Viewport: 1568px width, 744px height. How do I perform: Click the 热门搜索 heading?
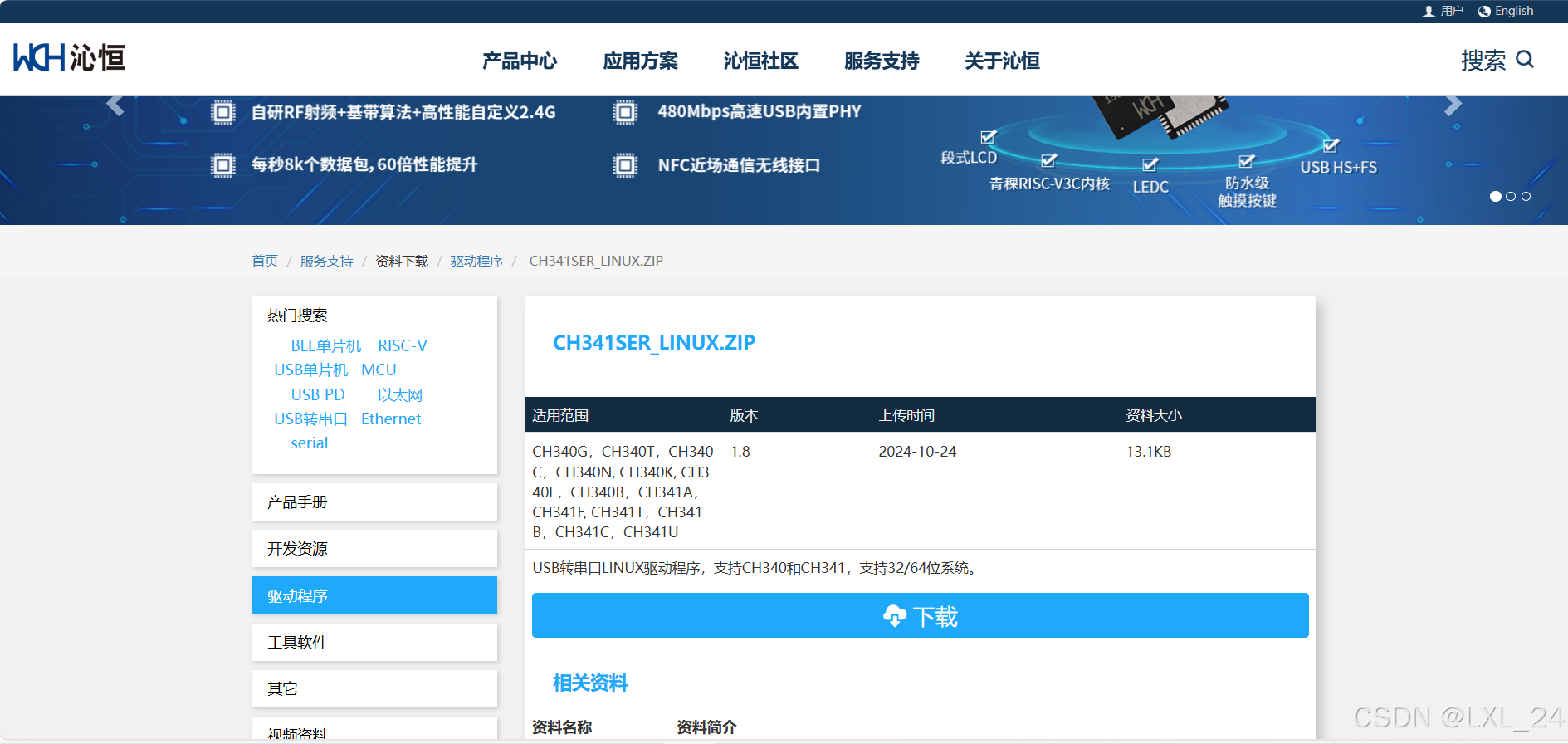tap(297, 316)
